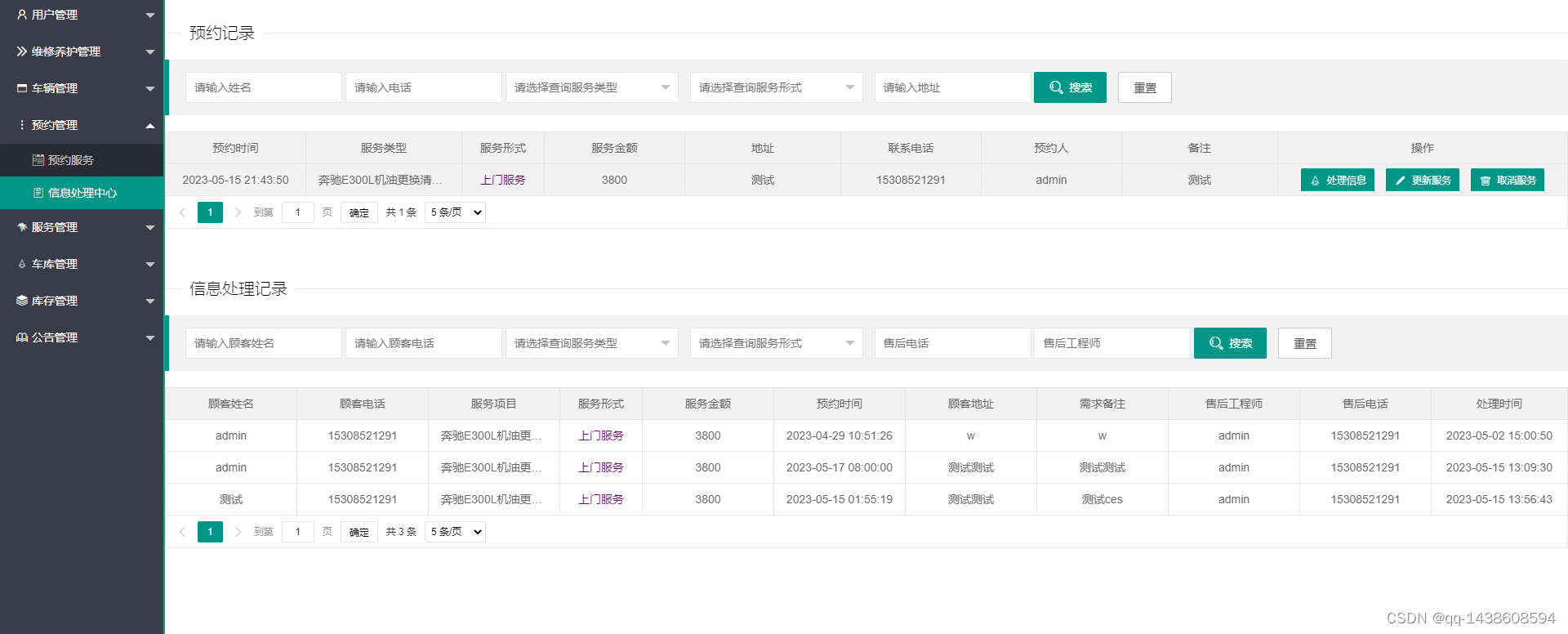
Task: Click the 奔驰E300L机油更换清... cell
Action: point(384,180)
